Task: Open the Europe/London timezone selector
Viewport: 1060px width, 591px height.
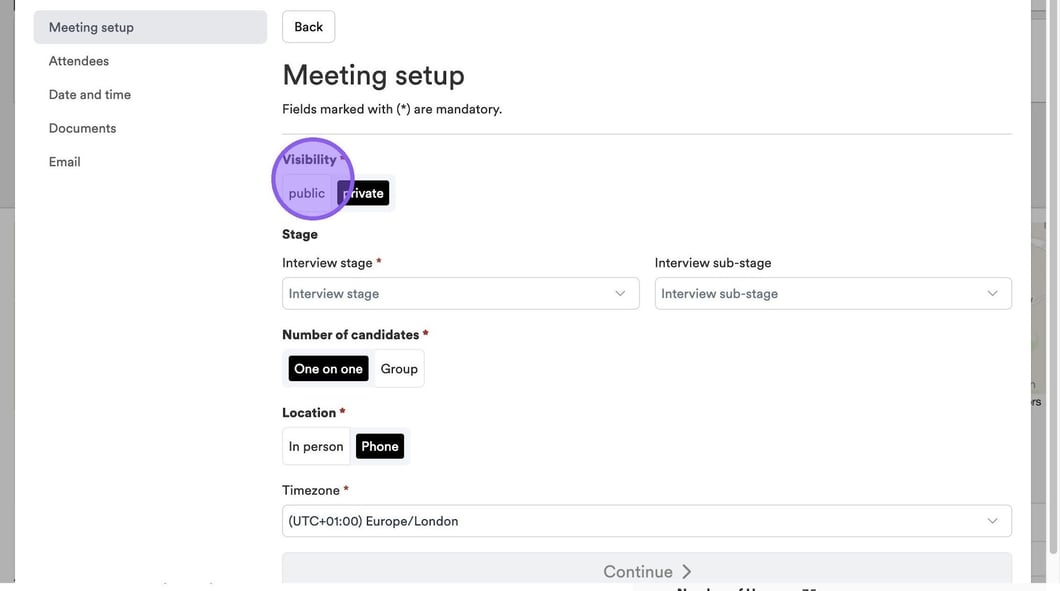Action: pos(646,521)
